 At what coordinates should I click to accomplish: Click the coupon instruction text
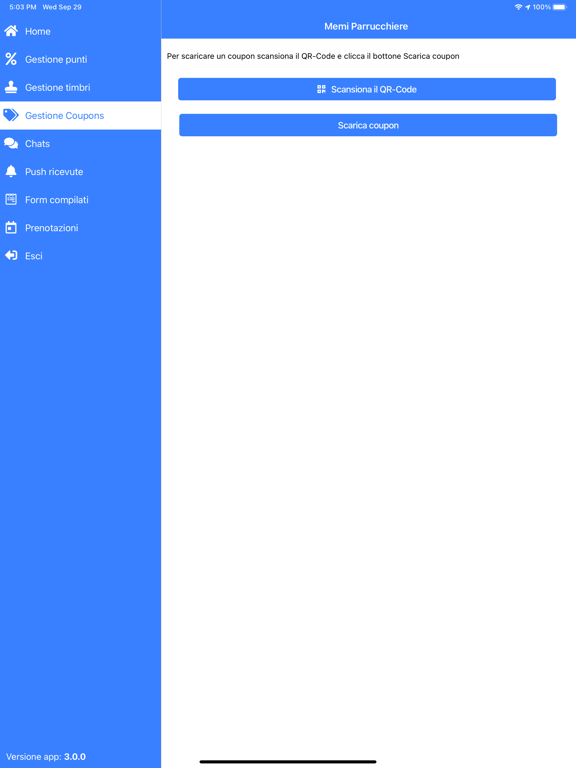pyautogui.click(x=313, y=56)
